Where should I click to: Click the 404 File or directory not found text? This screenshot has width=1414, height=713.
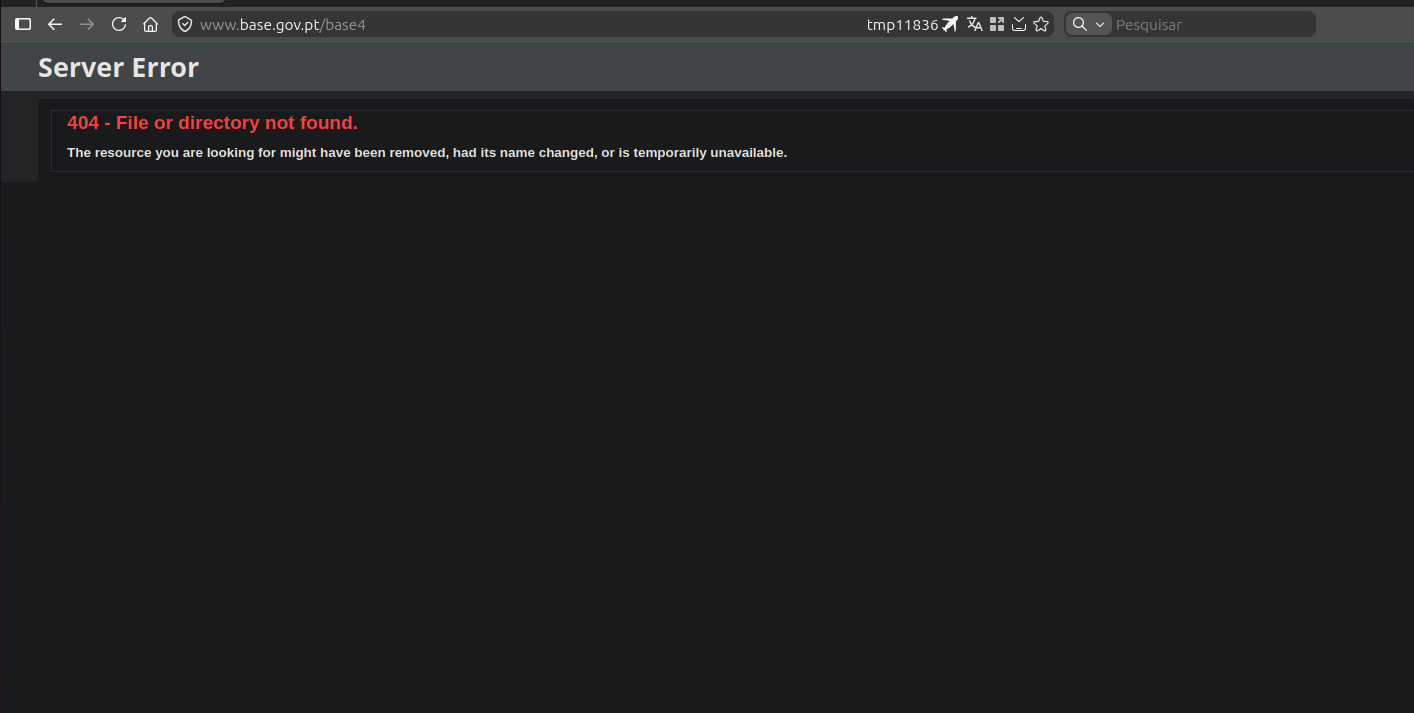coord(212,123)
